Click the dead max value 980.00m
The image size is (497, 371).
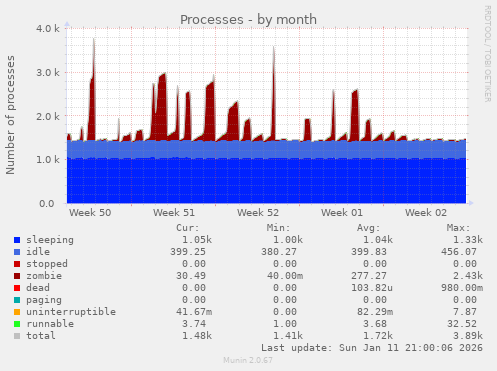(x=462, y=288)
